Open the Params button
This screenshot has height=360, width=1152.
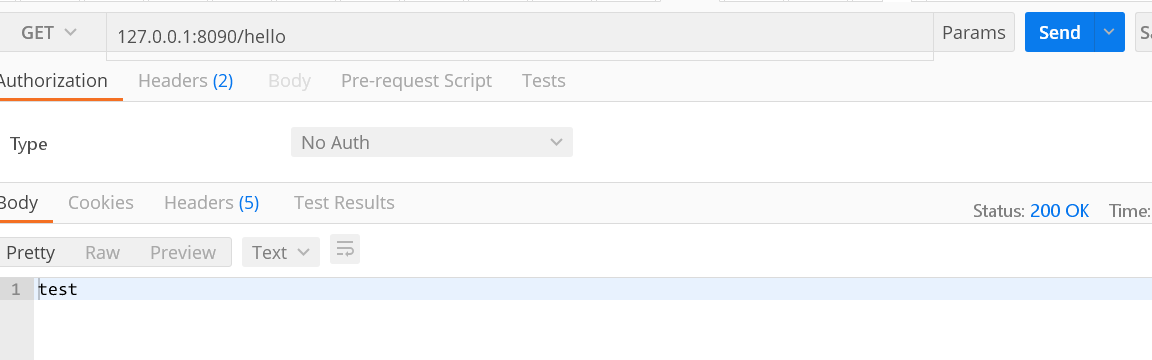click(973, 32)
